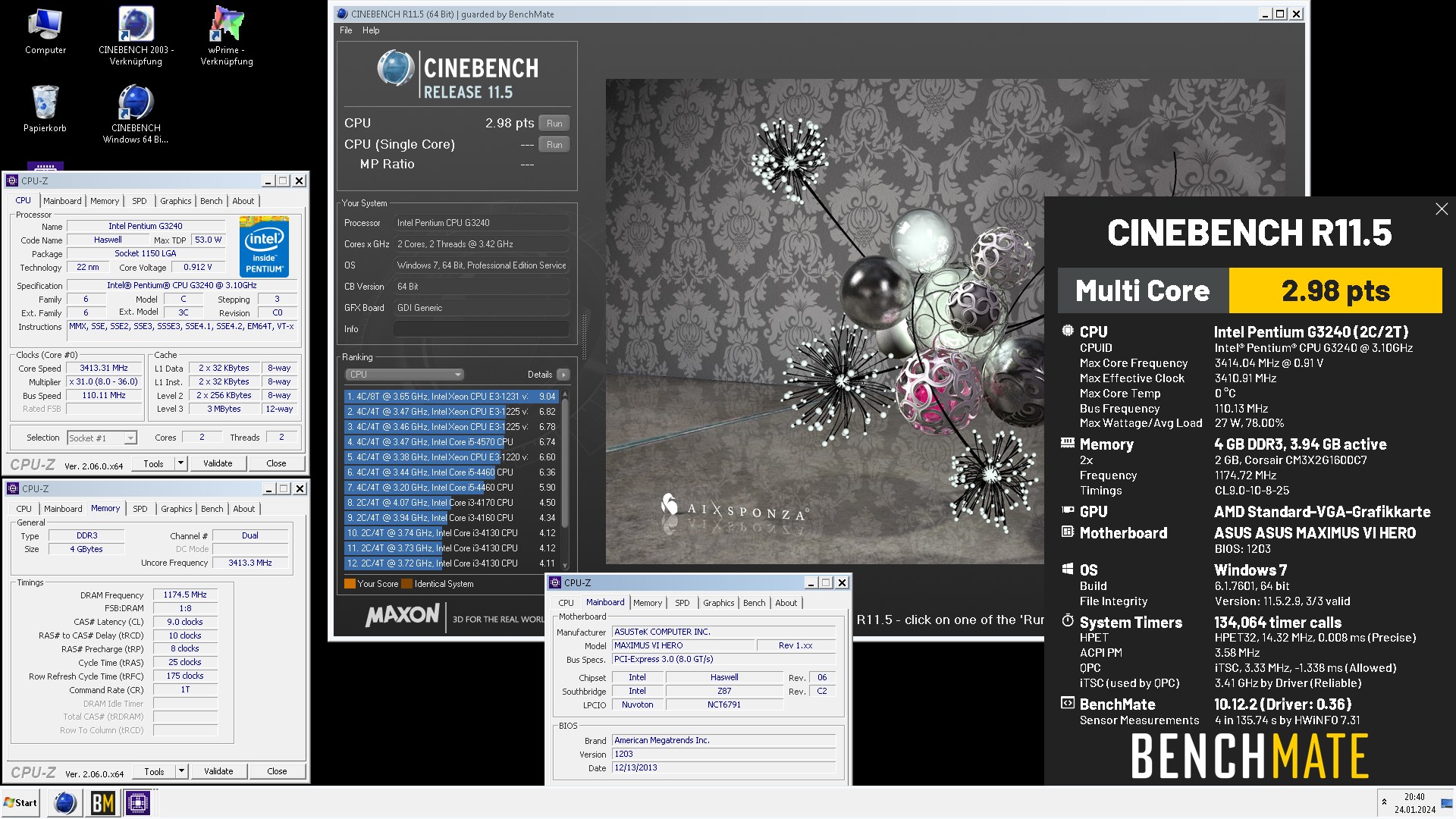
Task: Switch to Bench tab in top CPU-Z
Action: click(x=212, y=201)
